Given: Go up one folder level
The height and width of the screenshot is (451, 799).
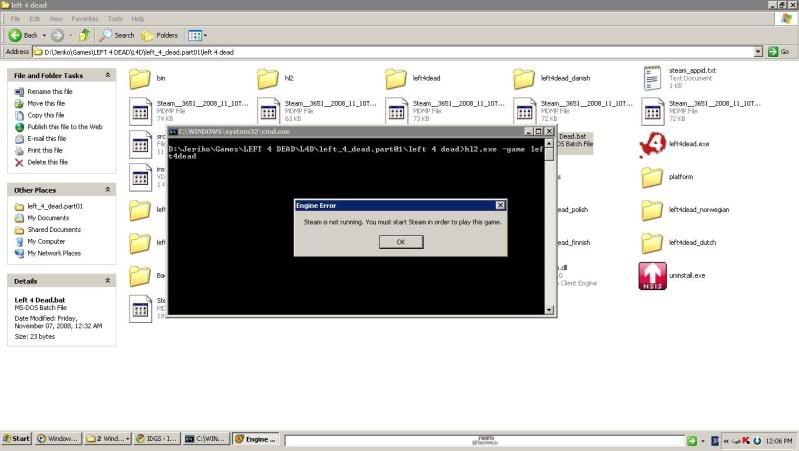Looking at the screenshot, I should (x=85, y=35).
